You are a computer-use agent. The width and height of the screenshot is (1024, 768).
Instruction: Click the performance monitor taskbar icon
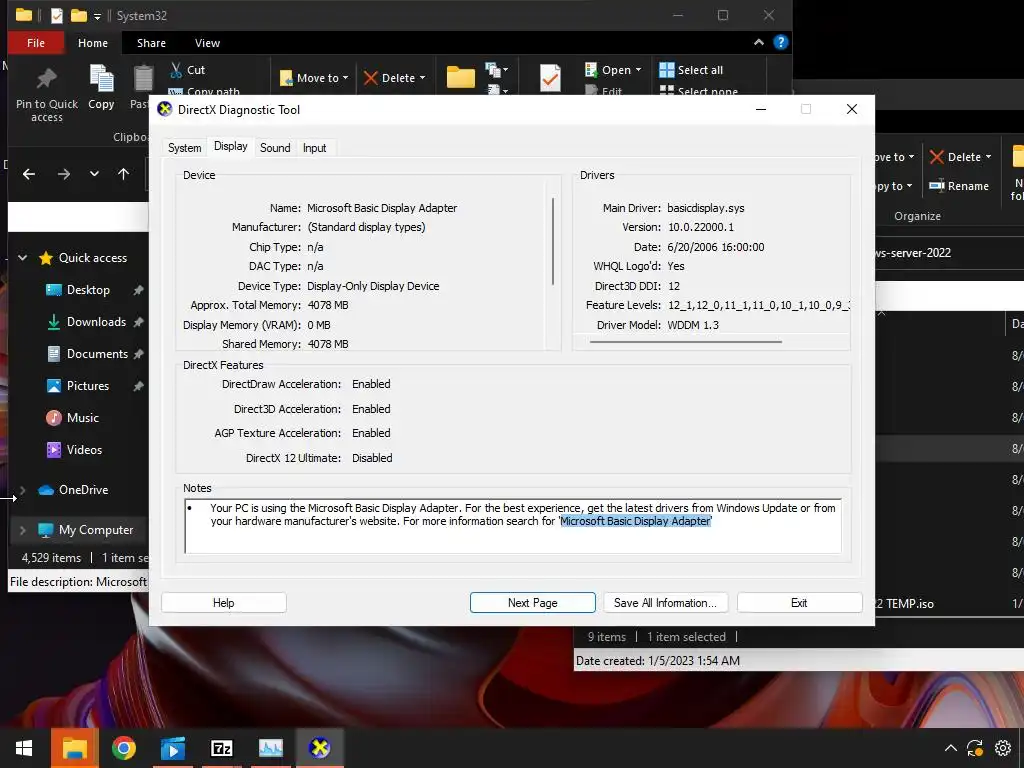coord(270,748)
